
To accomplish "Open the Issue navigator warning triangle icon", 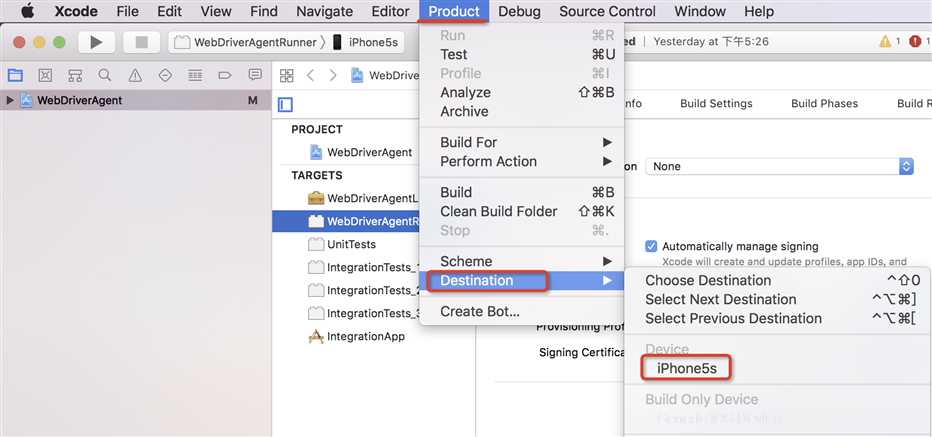I will (136, 76).
